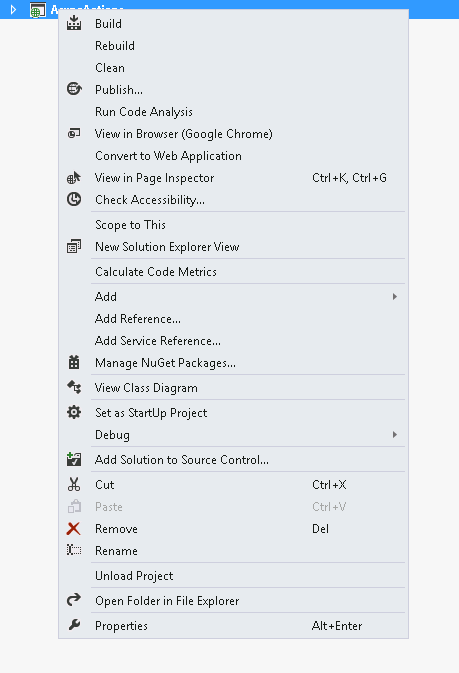The width and height of the screenshot is (459, 673).
Task: Click the View in Browser icon
Action: [x=74, y=133]
